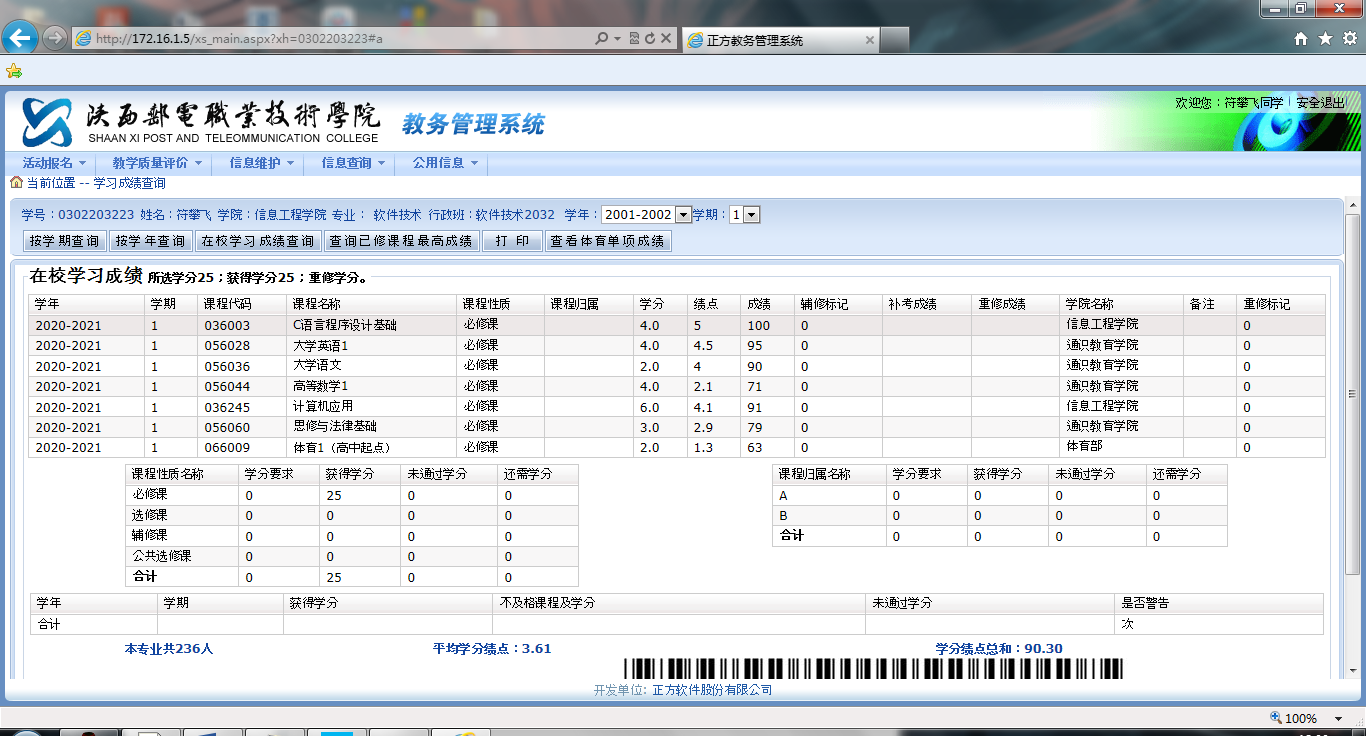1366x736 pixels.
Task: Click the 在校学习成绩查询 button
Action: [x=258, y=241]
